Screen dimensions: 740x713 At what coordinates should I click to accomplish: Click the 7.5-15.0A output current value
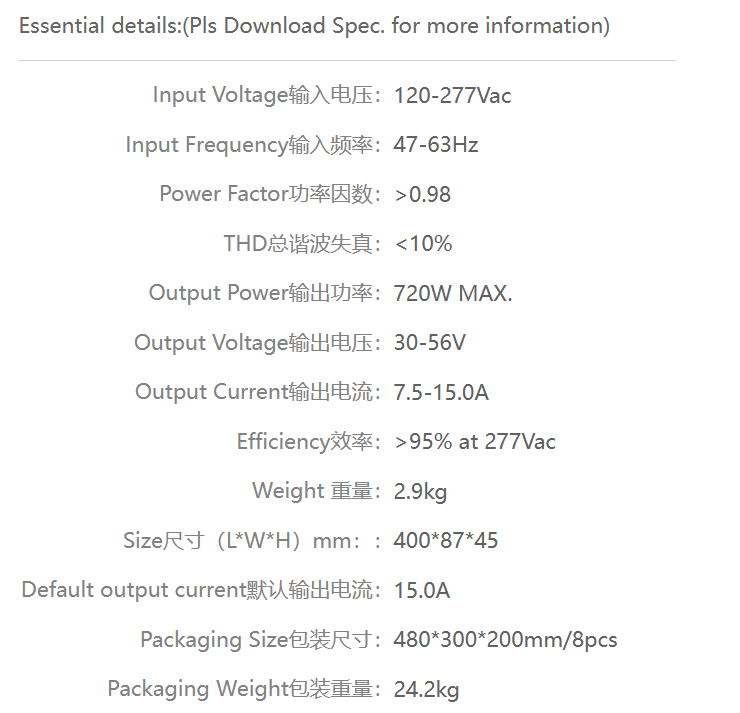pyautogui.click(x=441, y=393)
